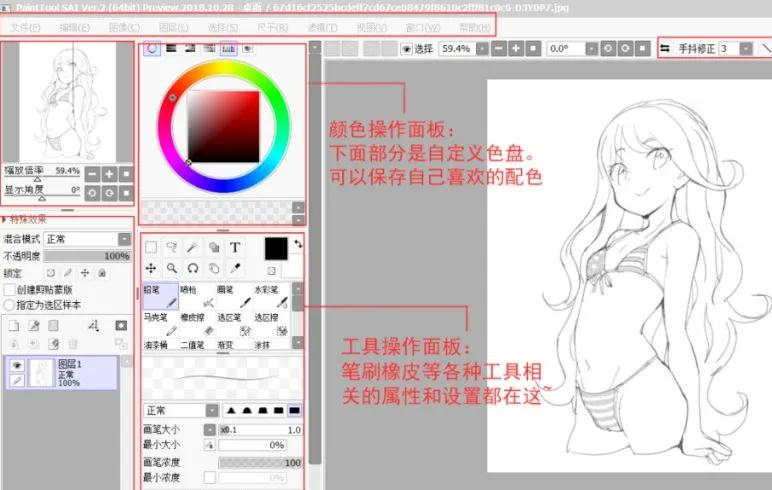Toggle the 选择 selection visibility checkbox
Image resolution: width=772 pixels, height=490 pixels.
click(406, 49)
